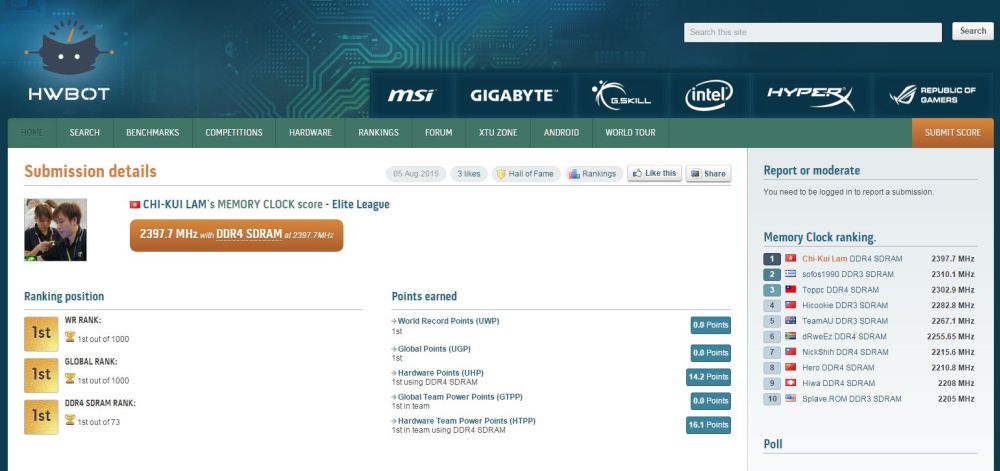
Task: Go to the Competitions menu item
Action: 234,133
